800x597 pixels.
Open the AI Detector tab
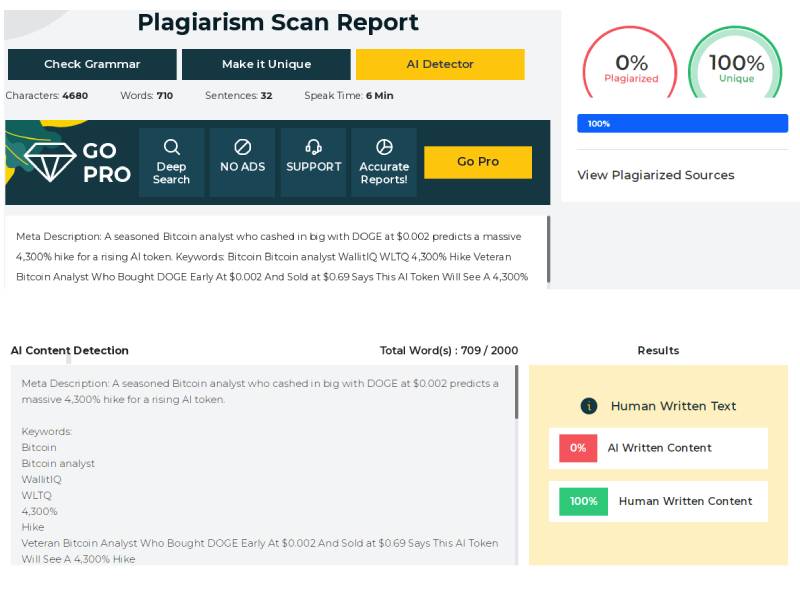(440, 64)
